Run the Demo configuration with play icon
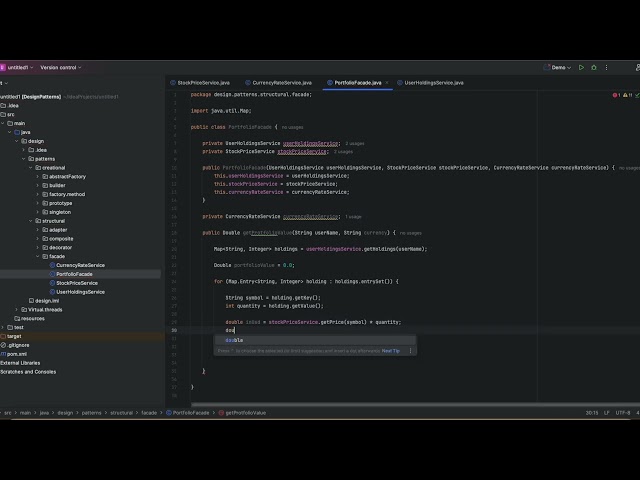The image size is (640, 480). click(x=582, y=68)
